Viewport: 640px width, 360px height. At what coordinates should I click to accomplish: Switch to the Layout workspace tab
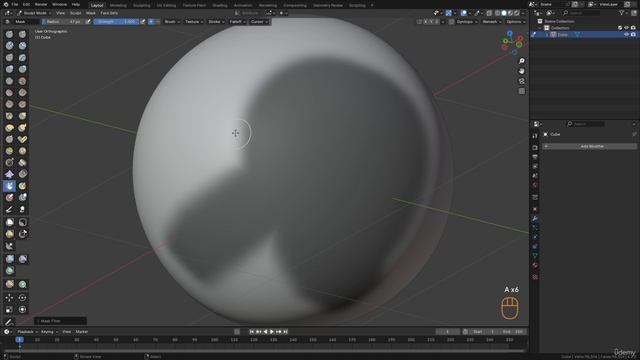97,5
